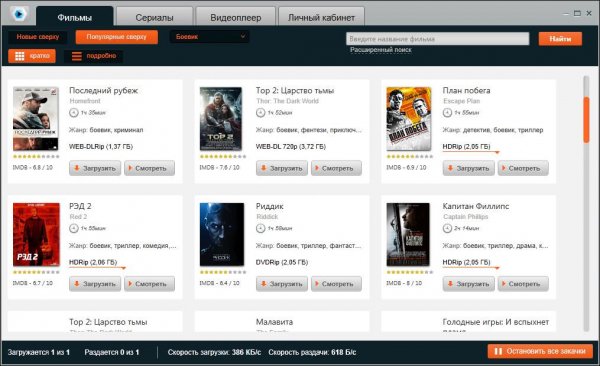Screen dimensions: 600x366
Task: Sort by Популярные сверху
Action: [116, 37]
